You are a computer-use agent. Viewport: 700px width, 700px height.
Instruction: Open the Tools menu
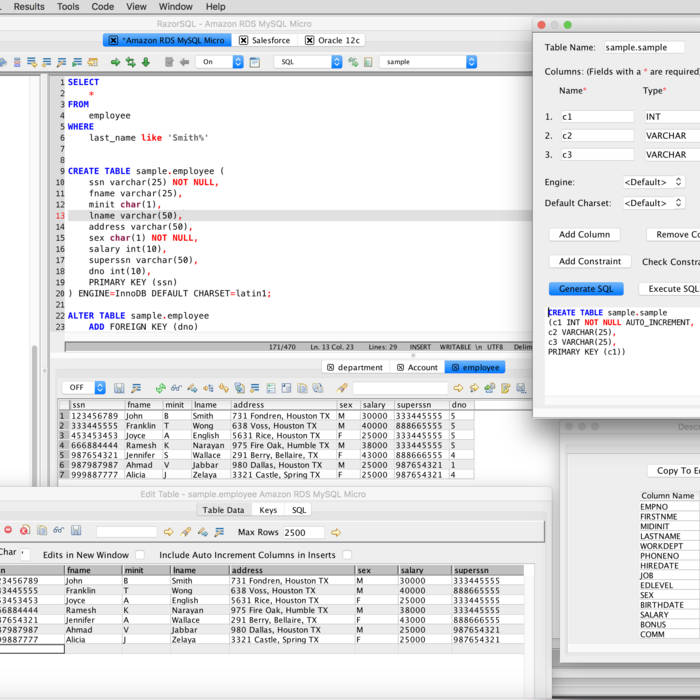(x=68, y=7)
